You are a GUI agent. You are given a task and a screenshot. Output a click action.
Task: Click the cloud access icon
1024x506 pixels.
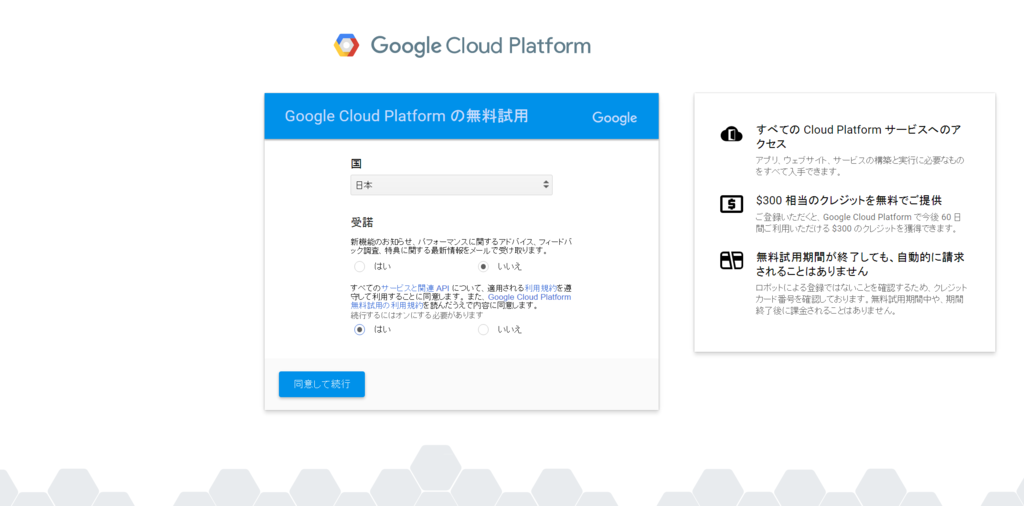click(731, 134)
